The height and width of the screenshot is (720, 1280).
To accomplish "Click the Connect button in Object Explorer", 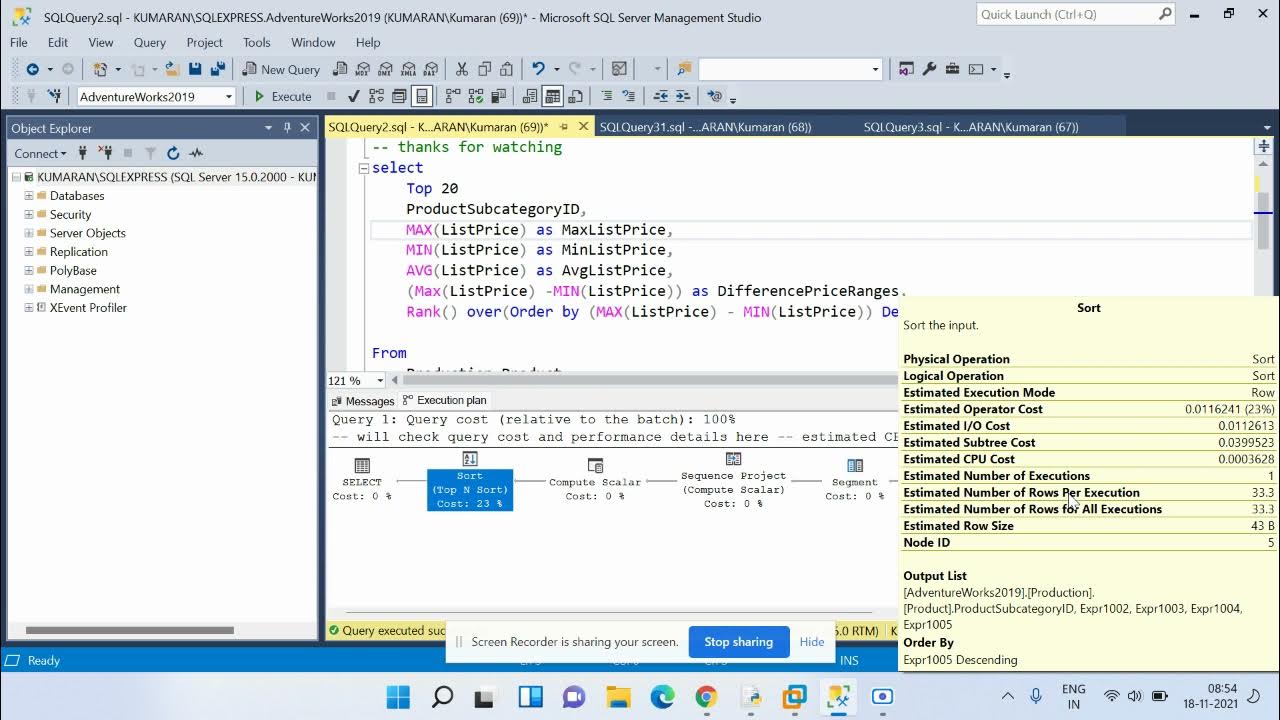I will pyautogui.click(x=40, y=153).
